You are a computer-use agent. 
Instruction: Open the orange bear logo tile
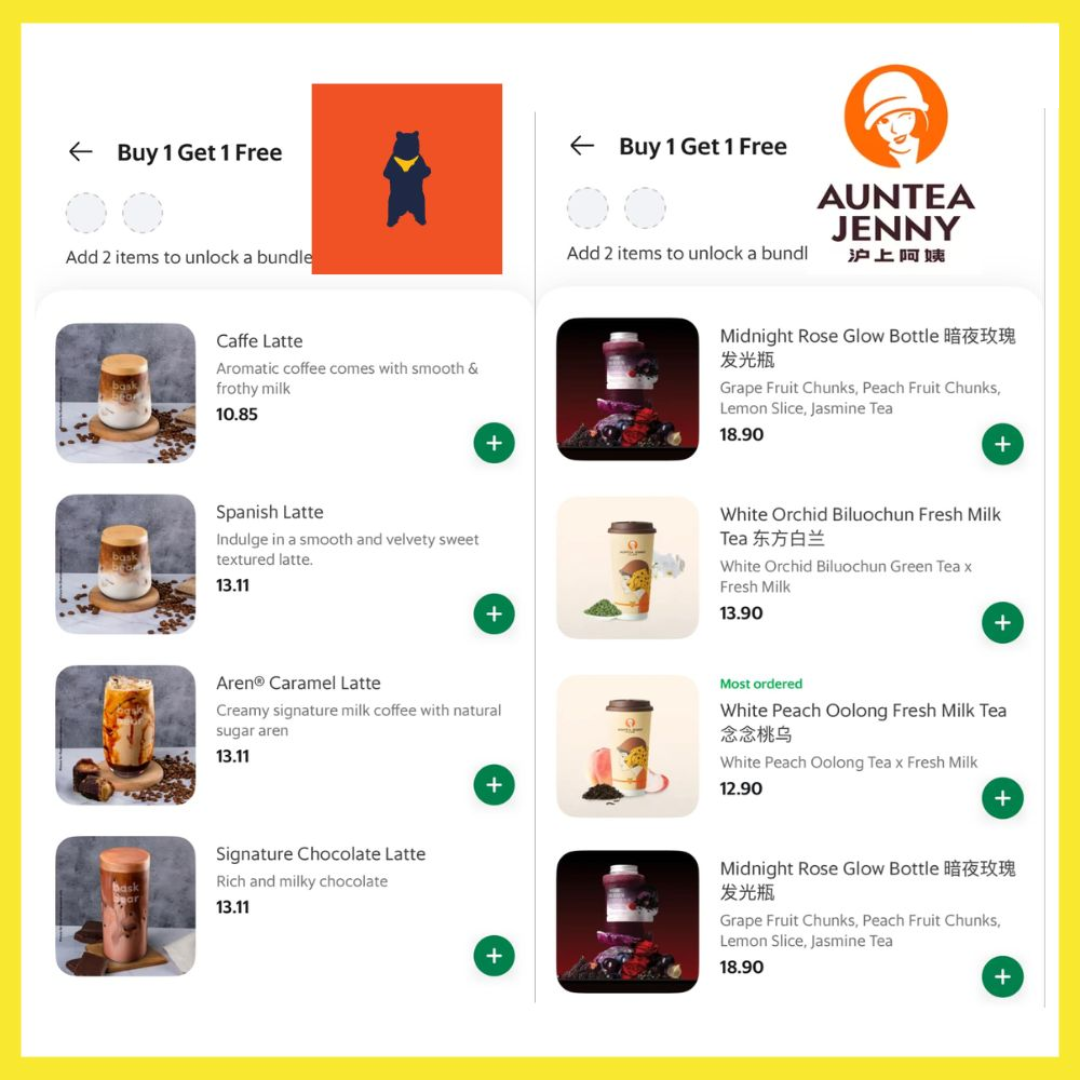click(407, 179)
